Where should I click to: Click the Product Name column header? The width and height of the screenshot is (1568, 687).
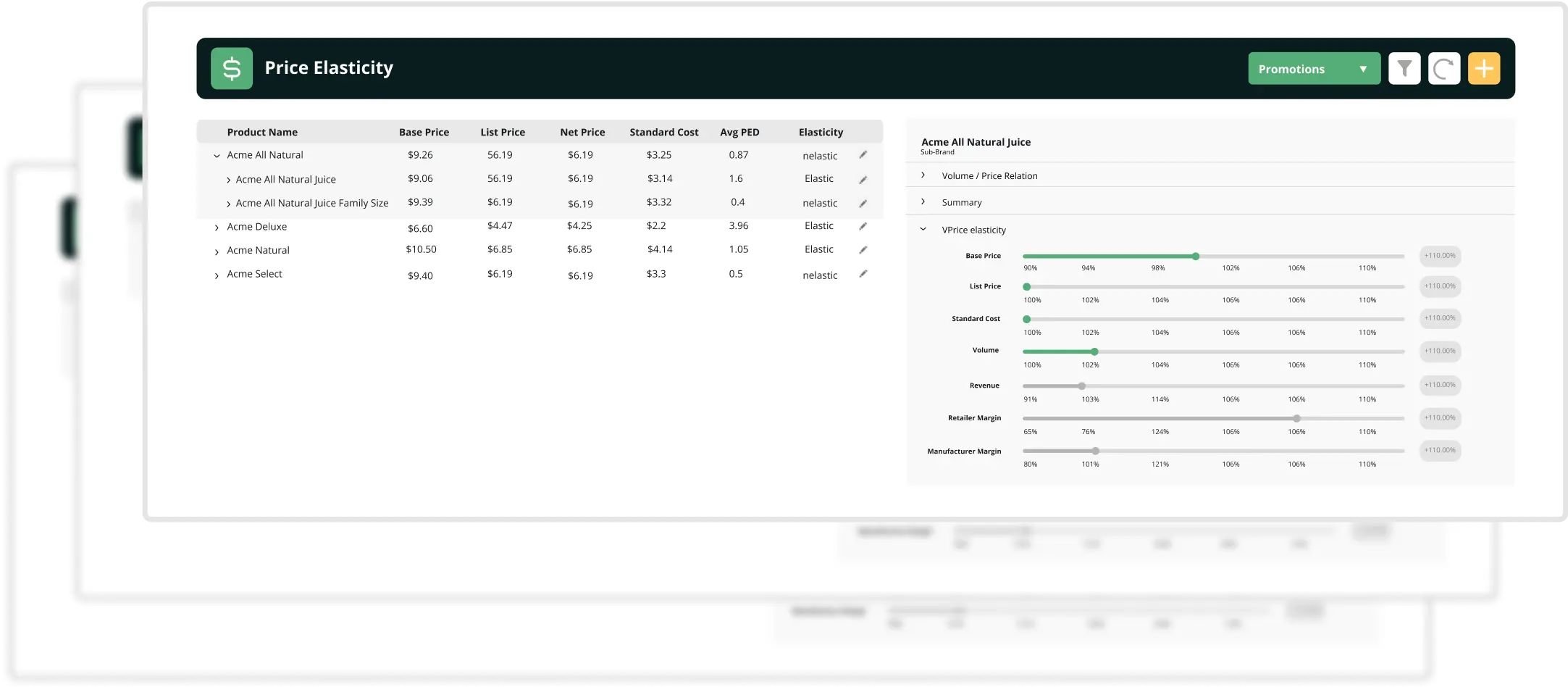[262, 133]
